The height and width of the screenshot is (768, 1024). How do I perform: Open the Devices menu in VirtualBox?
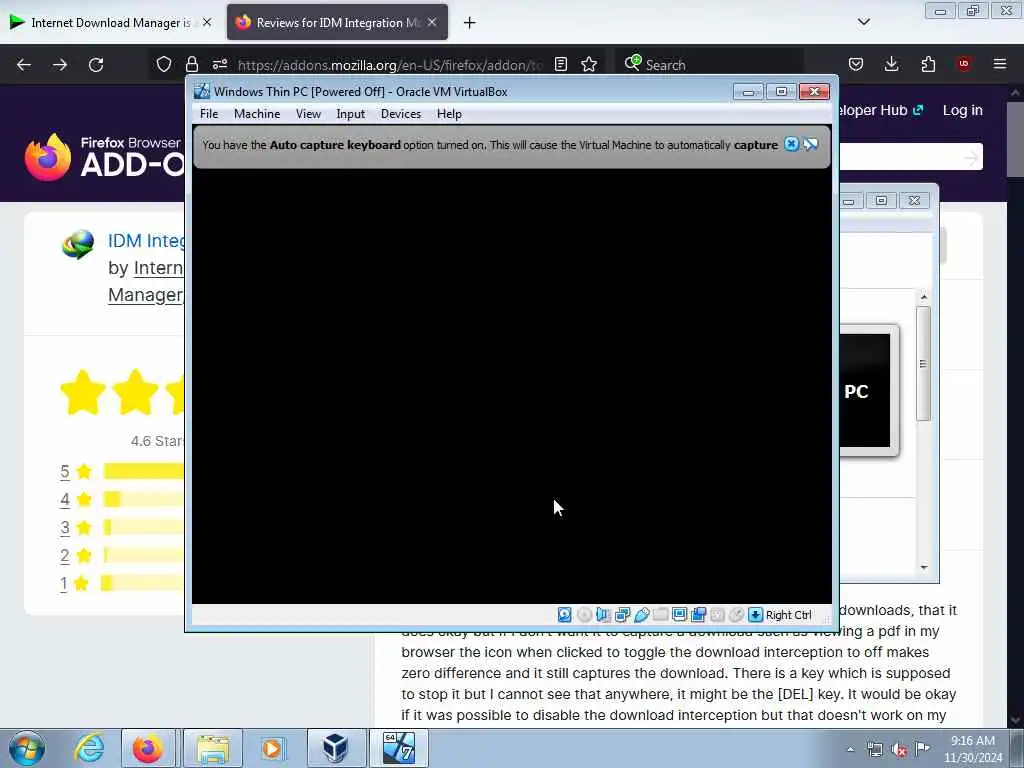[x=401, y=114]
